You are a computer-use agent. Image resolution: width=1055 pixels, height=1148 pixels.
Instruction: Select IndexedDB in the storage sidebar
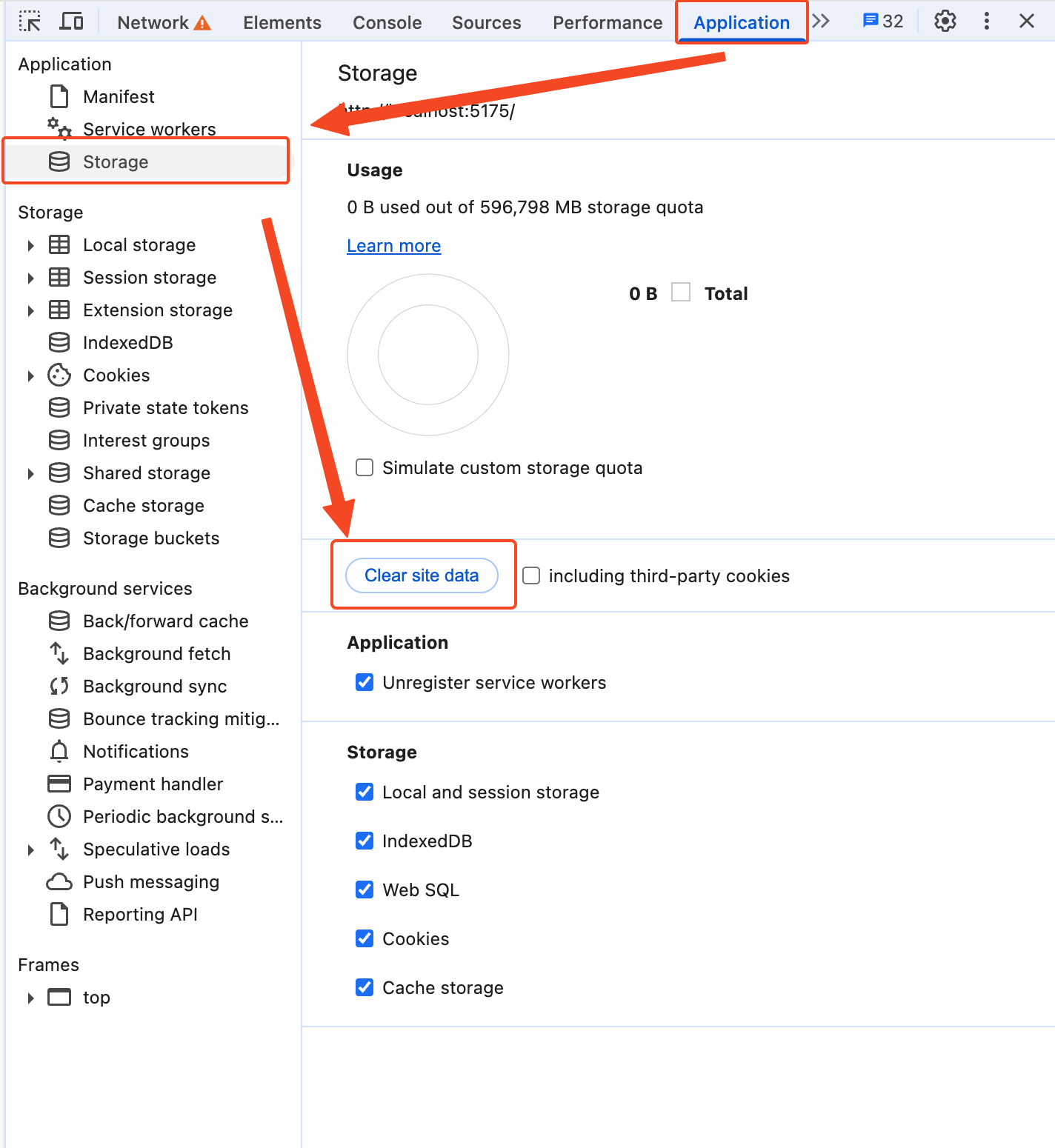(x=127, y=343)
